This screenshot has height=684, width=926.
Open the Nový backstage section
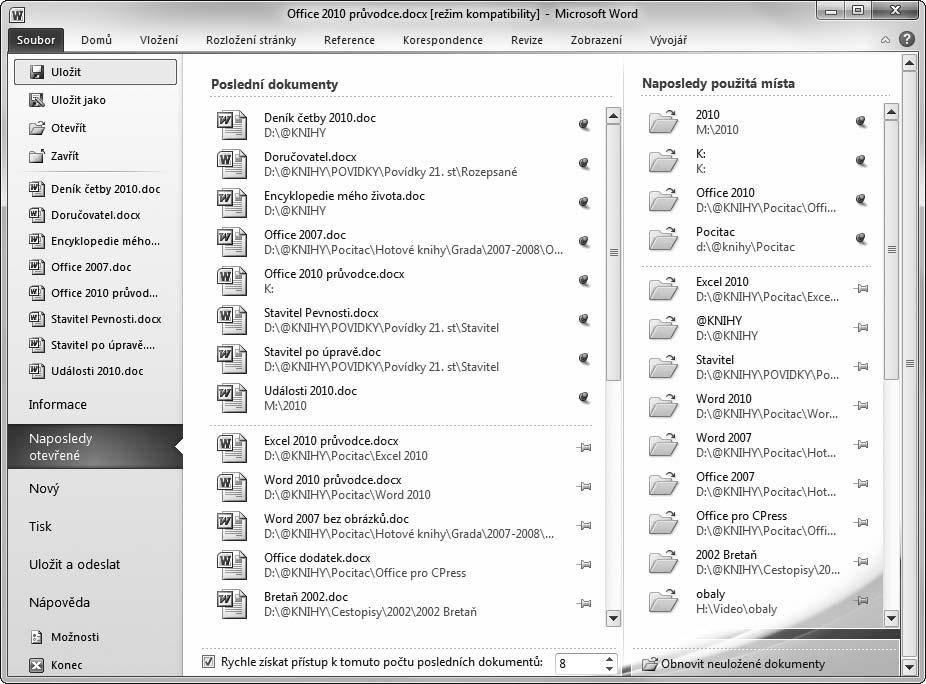point(95,488)
